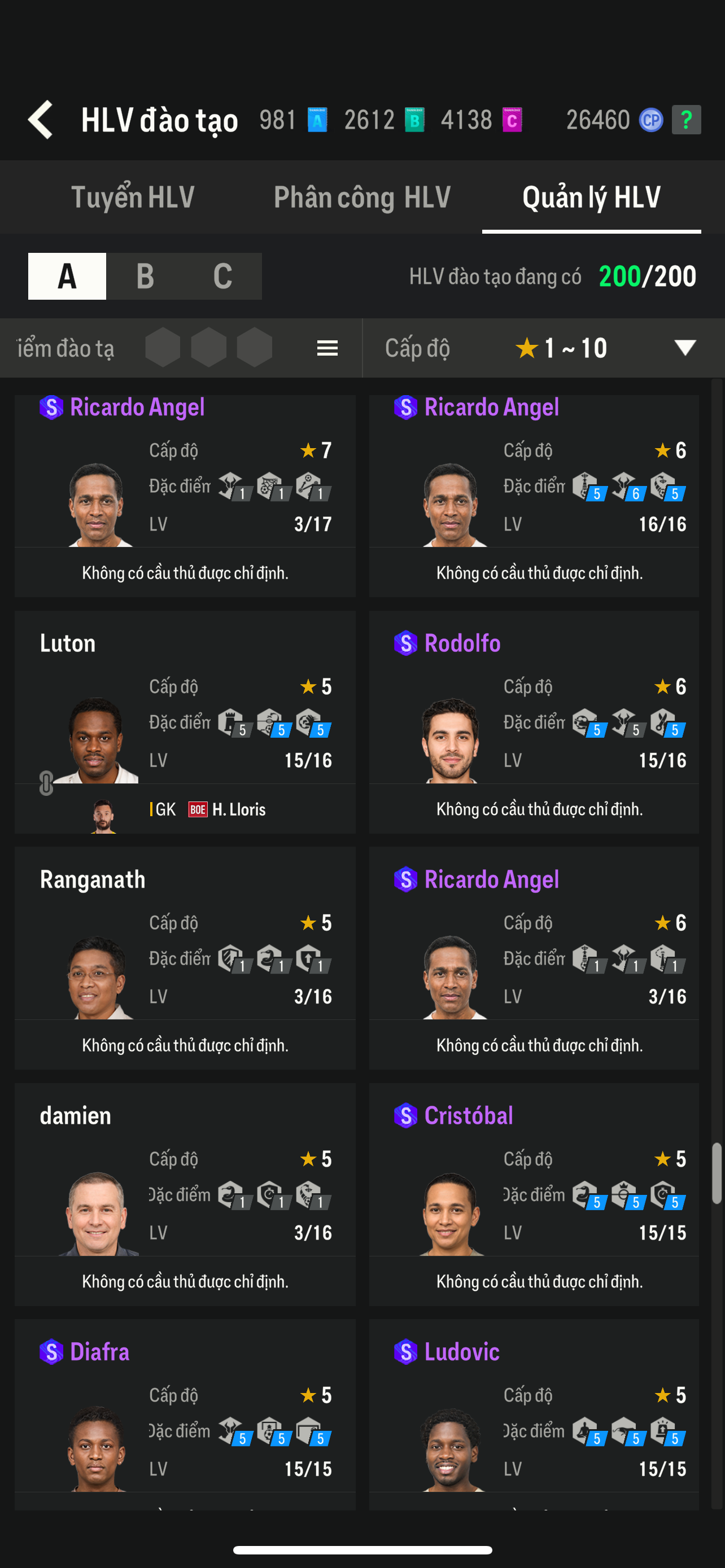Open the trait filter list icon
The width and height of the screenshot is (725, 1568).
327,348
